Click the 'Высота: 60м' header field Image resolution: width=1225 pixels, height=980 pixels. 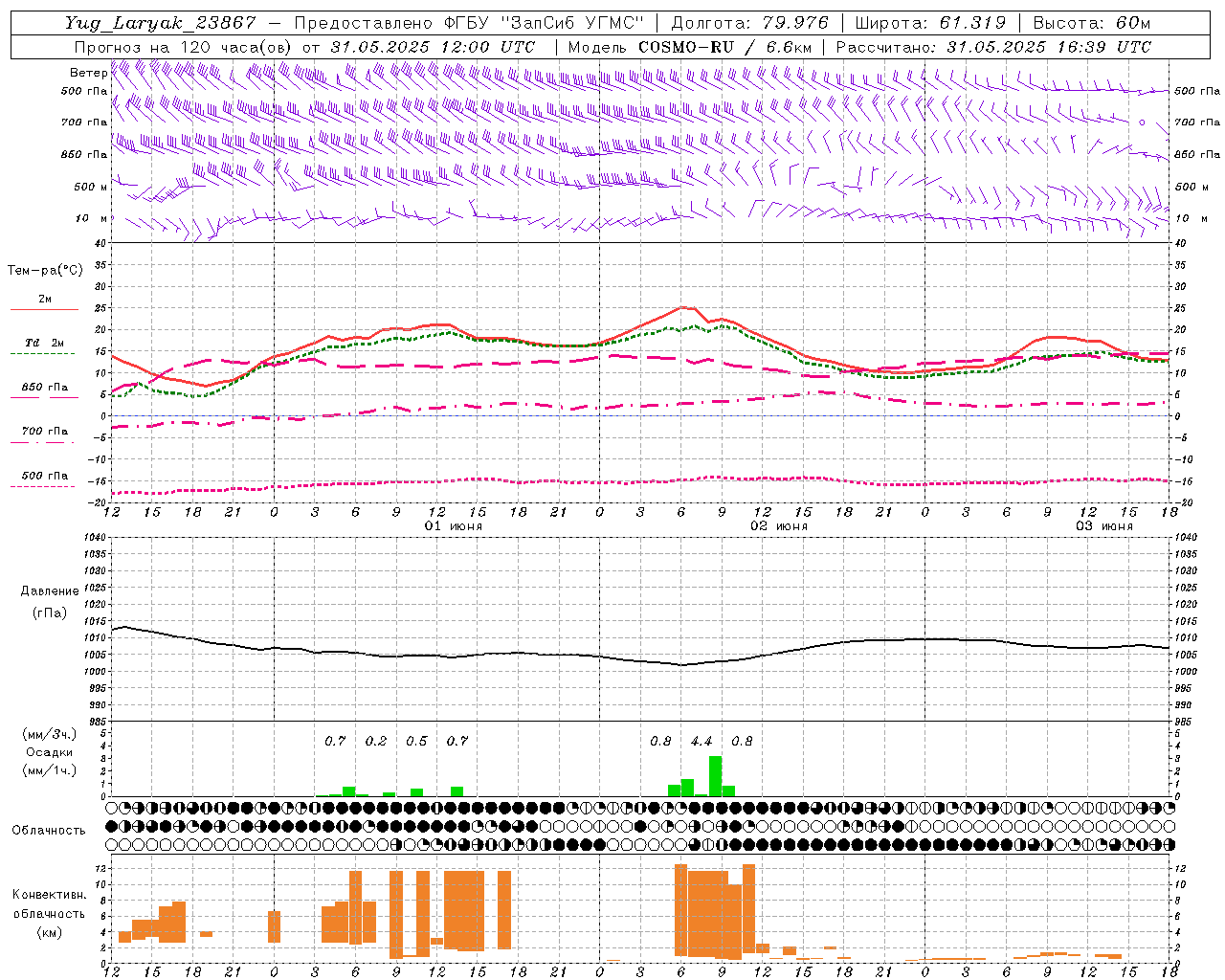(1092, 23)
